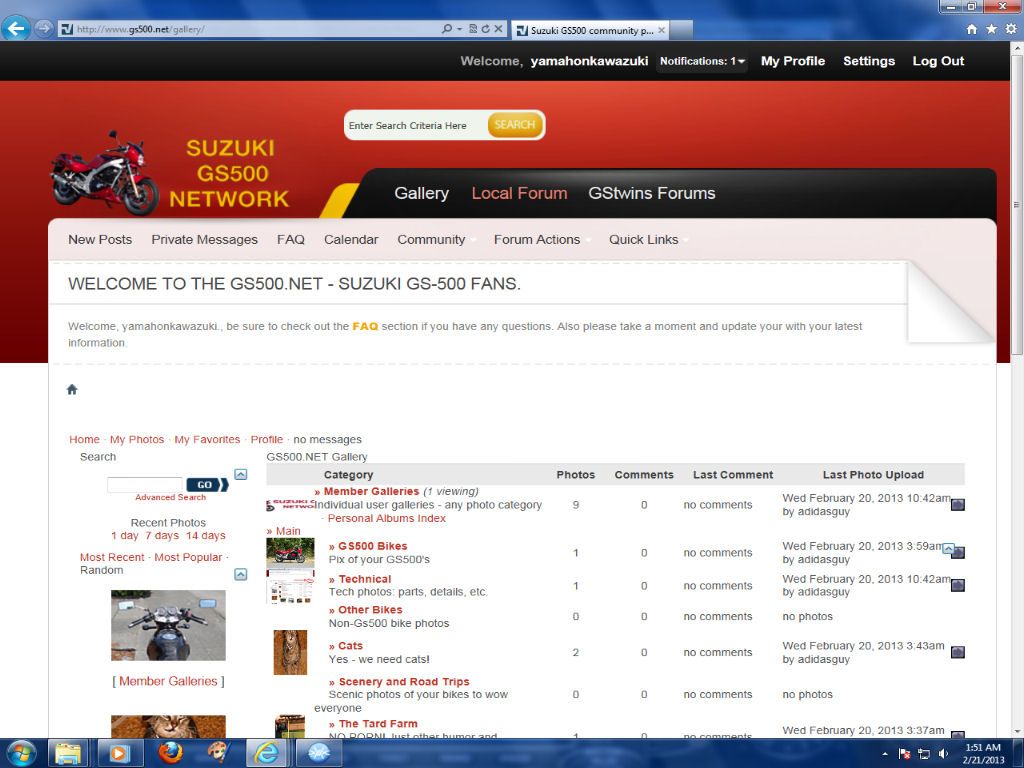
Task: Switch to the Local Forum tab
Action: point(519,194)
